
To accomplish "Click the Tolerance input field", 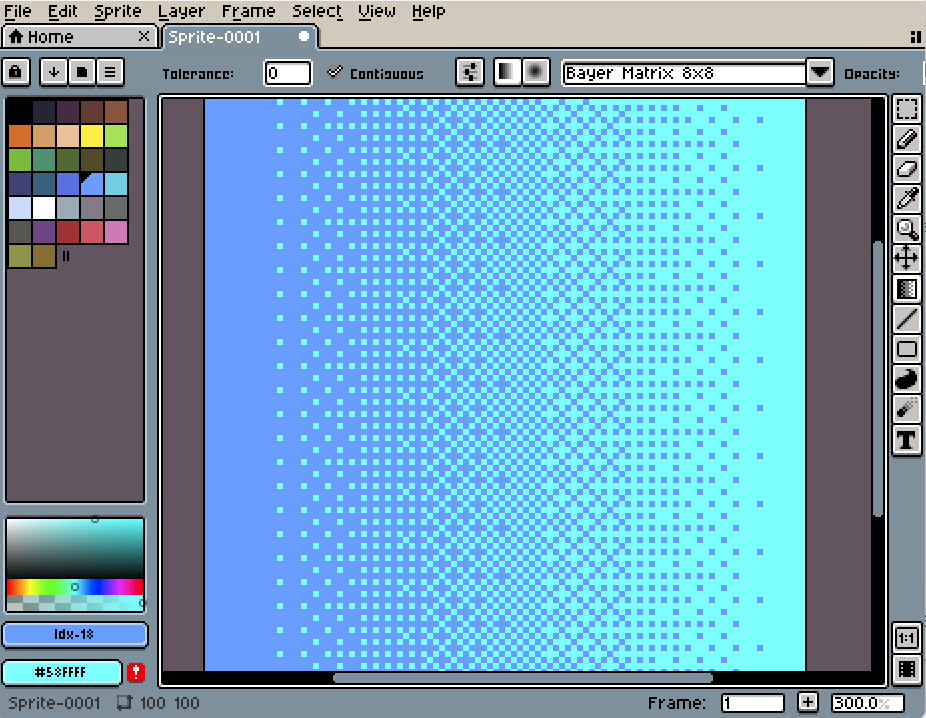I will pyautogui.click(x=287, y=72).
